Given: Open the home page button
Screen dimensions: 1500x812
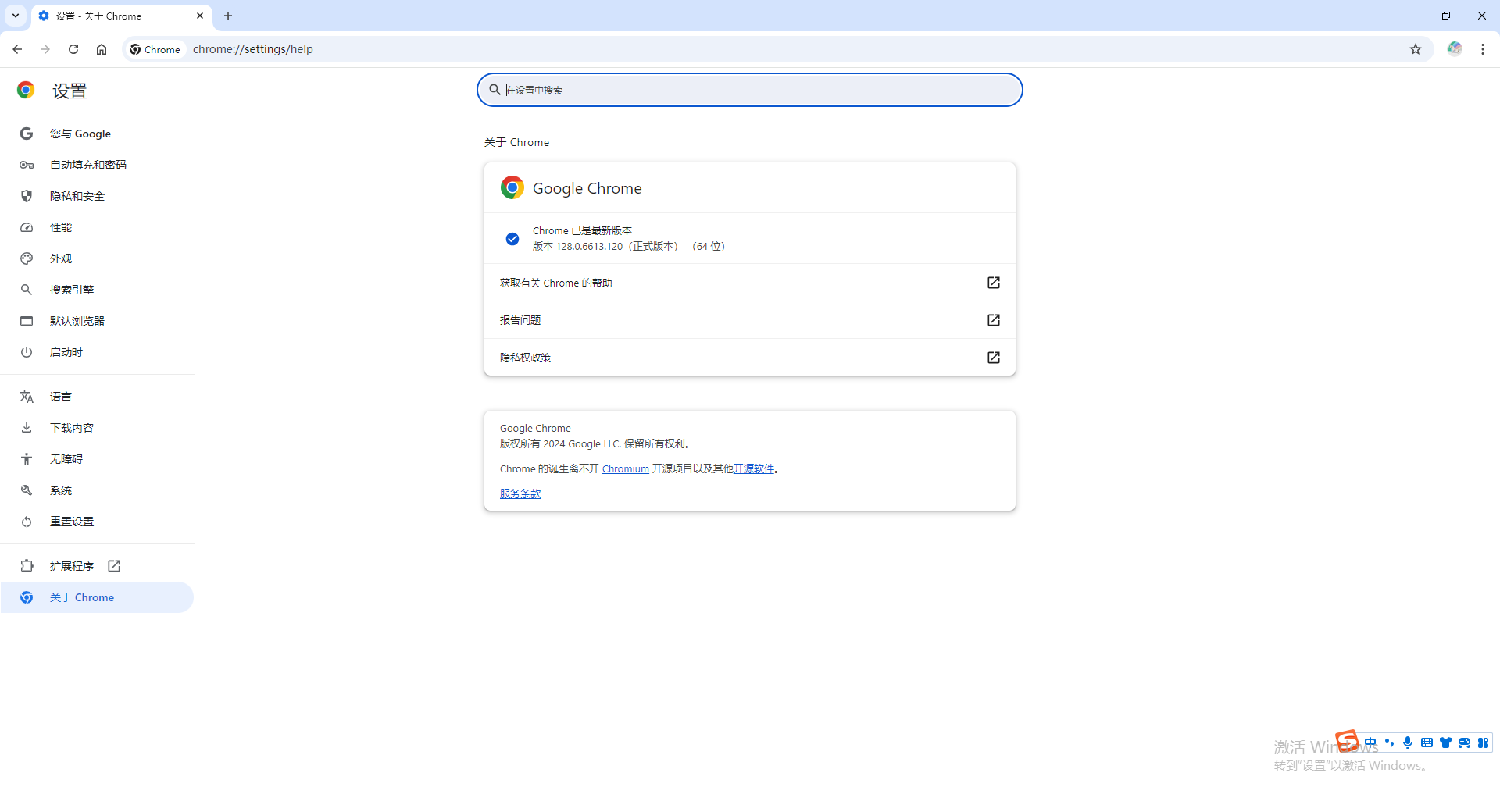Looking at the screenshot, I should [102, 49].
